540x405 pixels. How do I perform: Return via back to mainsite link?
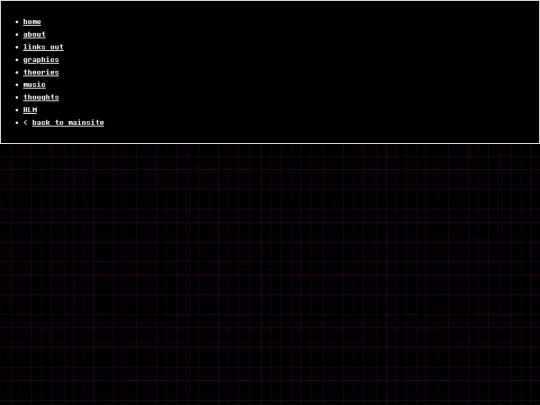coord(68,123)
